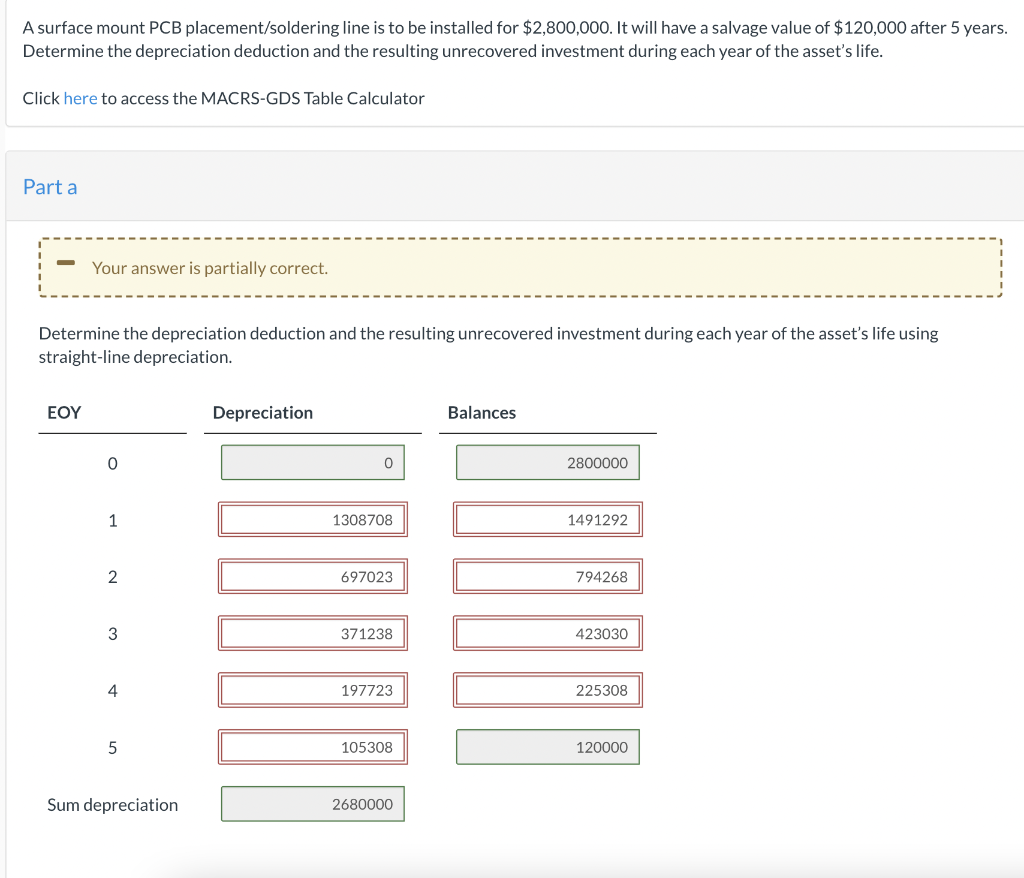
Task: Edit the year 2 depreciation field 697023
Action: coord(313,576)
